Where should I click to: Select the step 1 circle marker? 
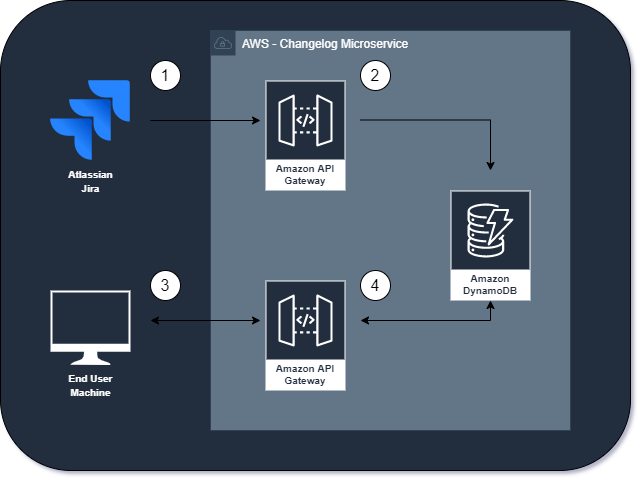(165, 76)
